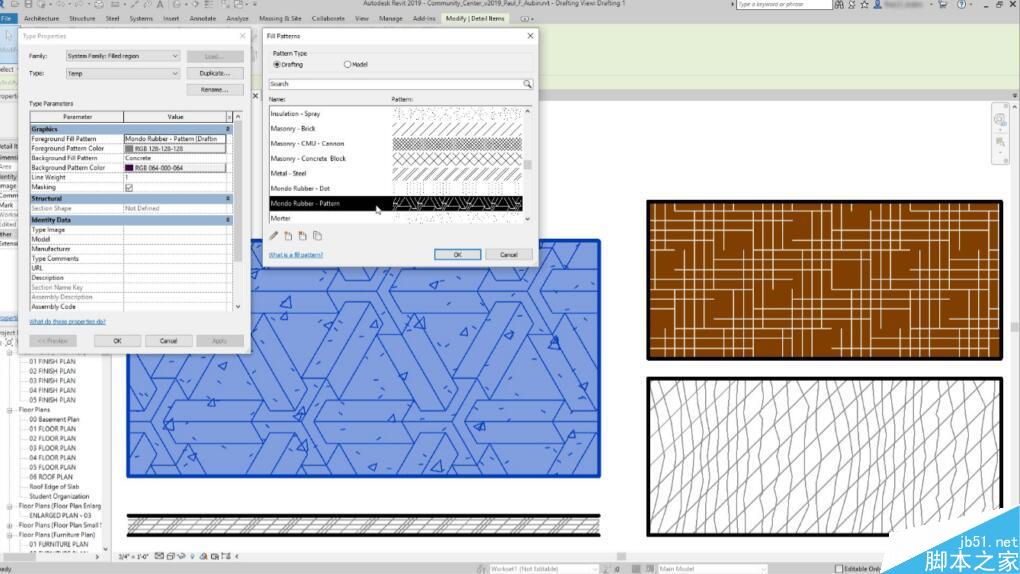Open the Type dropdown showing Temp
This screenshot has width=1020, height=574.
point(122,74)
